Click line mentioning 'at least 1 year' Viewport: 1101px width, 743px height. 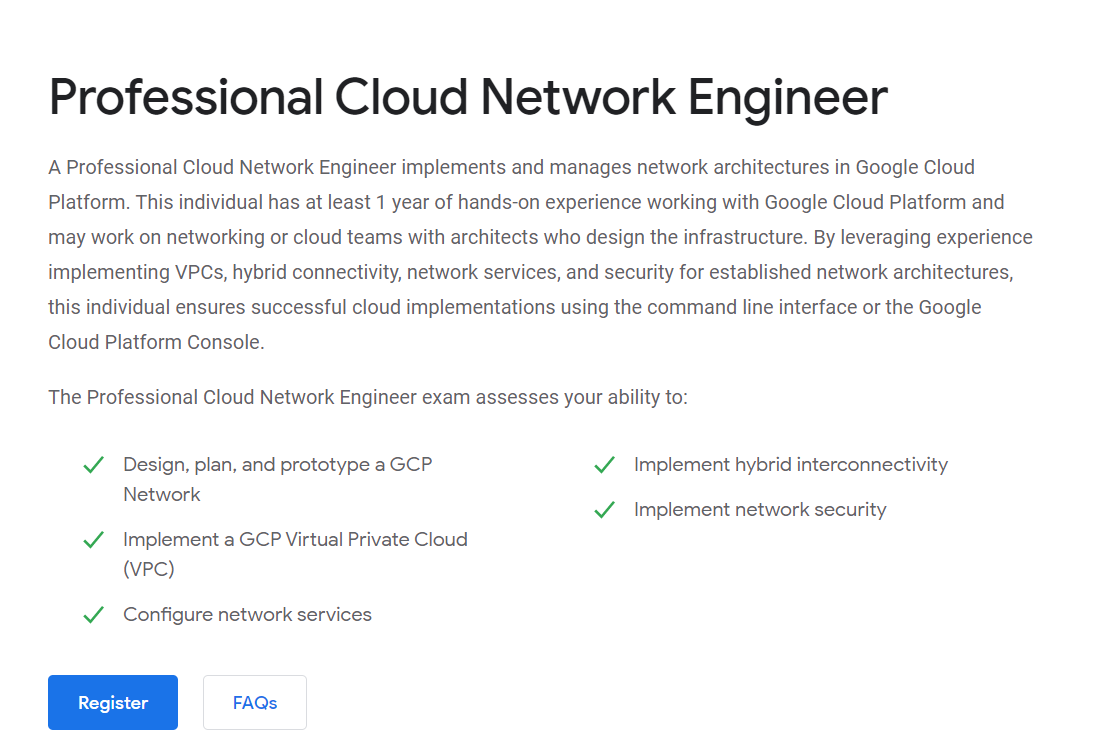[x=526, y=202]
